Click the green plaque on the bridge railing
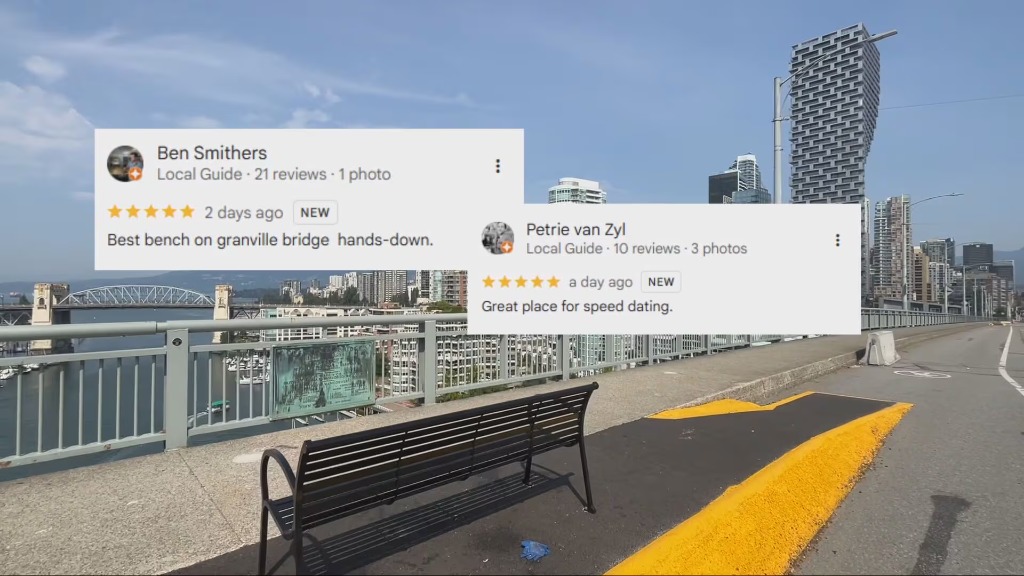 click(x=323, y=379)
